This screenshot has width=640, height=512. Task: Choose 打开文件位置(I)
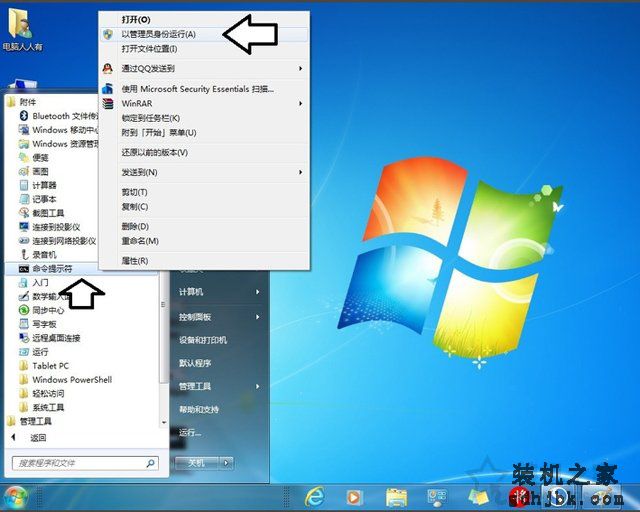coord(149,49)
